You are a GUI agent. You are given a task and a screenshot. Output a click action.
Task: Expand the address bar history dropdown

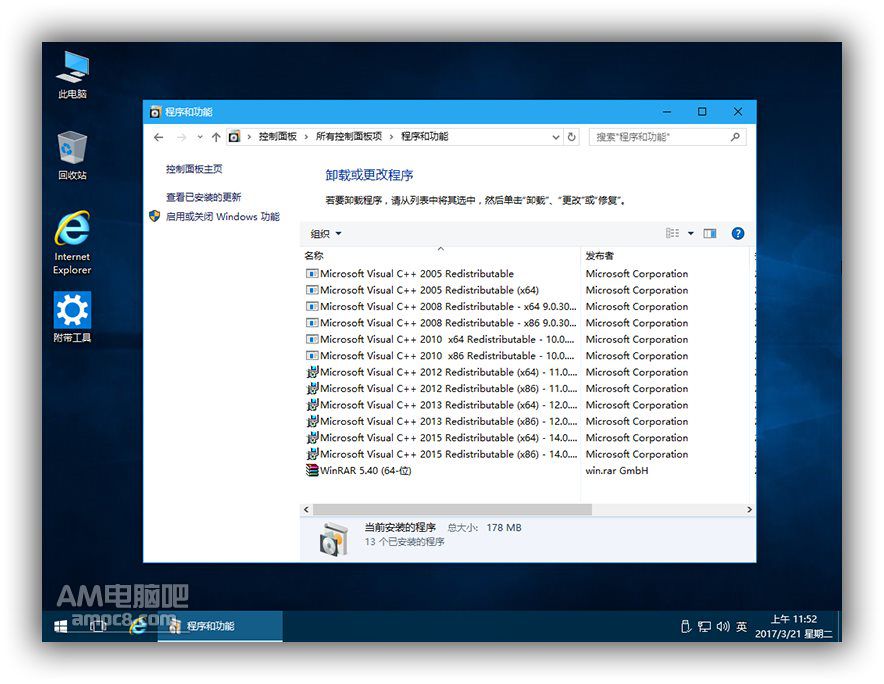pyautogui.click(x=556, y=137)
